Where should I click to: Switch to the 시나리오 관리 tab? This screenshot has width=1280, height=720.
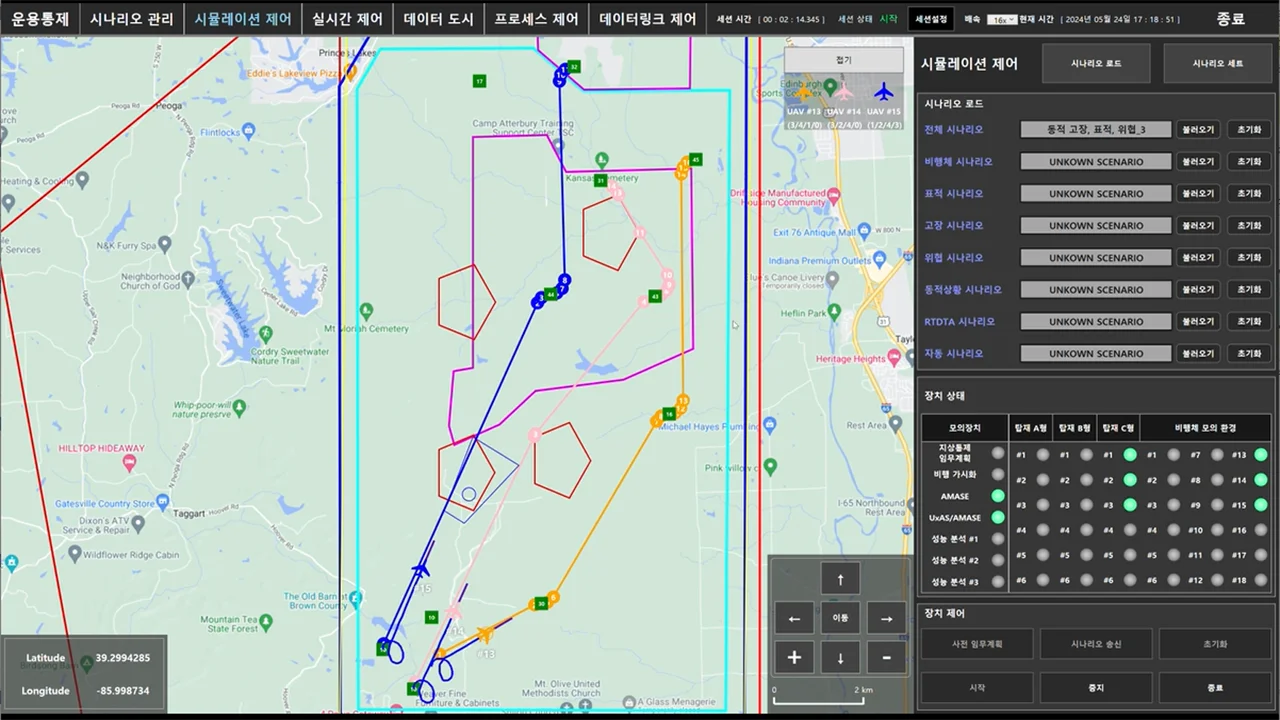click(131, 19)
